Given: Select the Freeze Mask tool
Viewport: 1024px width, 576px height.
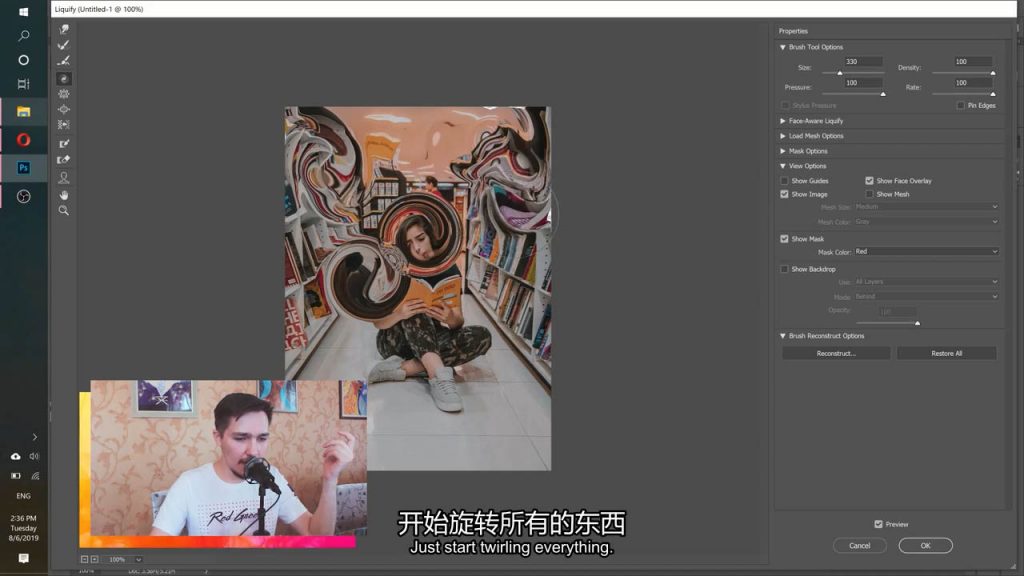Looking at the screenshot, I should (x=63, y=144).
